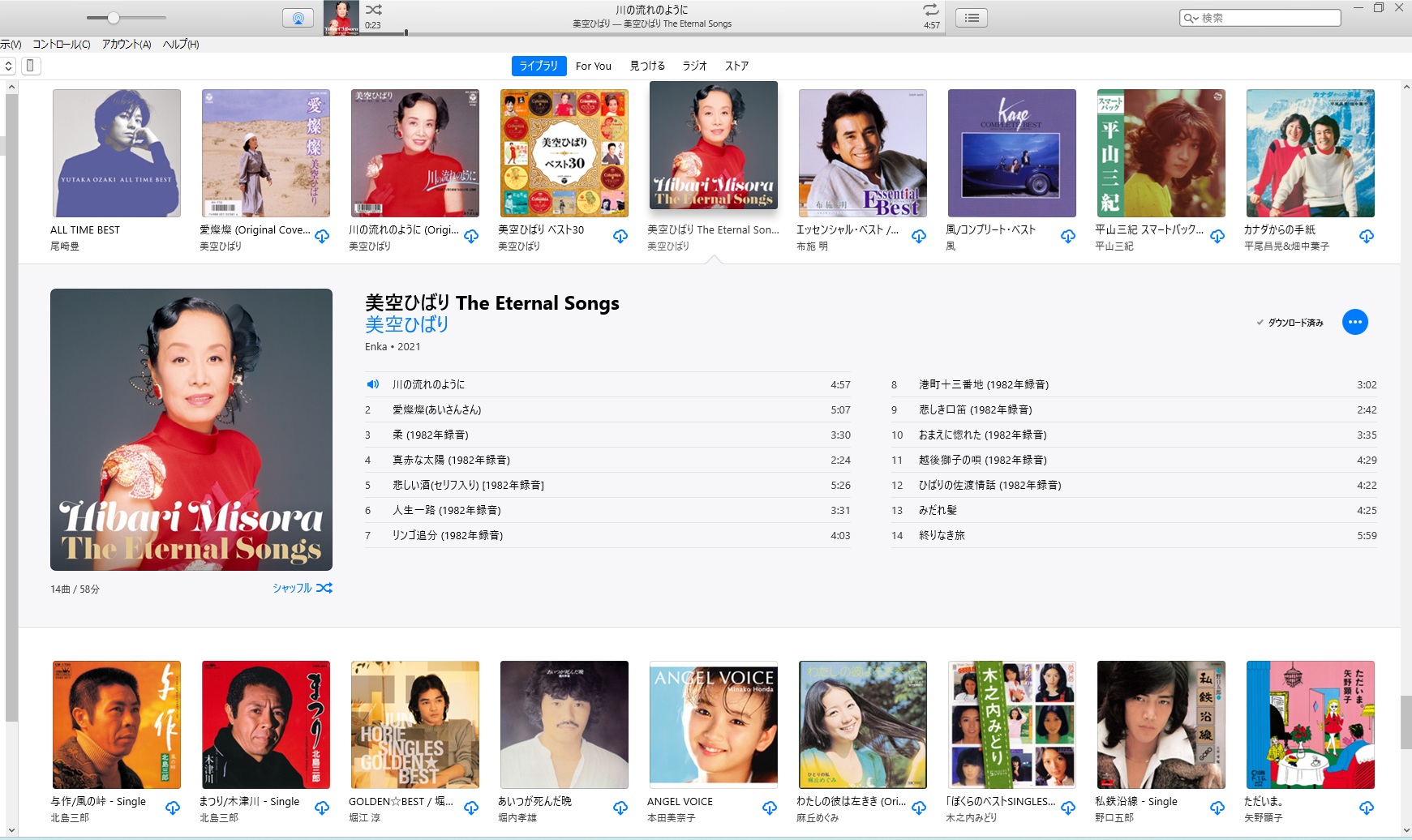Download ANGEL VOICE from cloud

(770, 808)
